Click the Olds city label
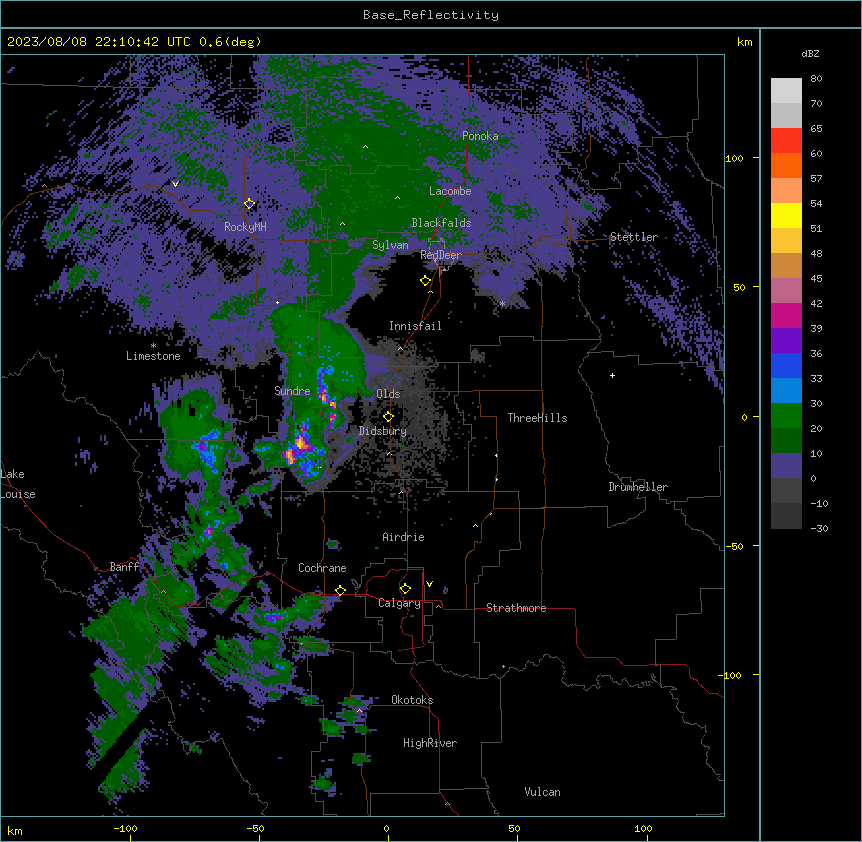862x842 pixels. pos(388,394)
